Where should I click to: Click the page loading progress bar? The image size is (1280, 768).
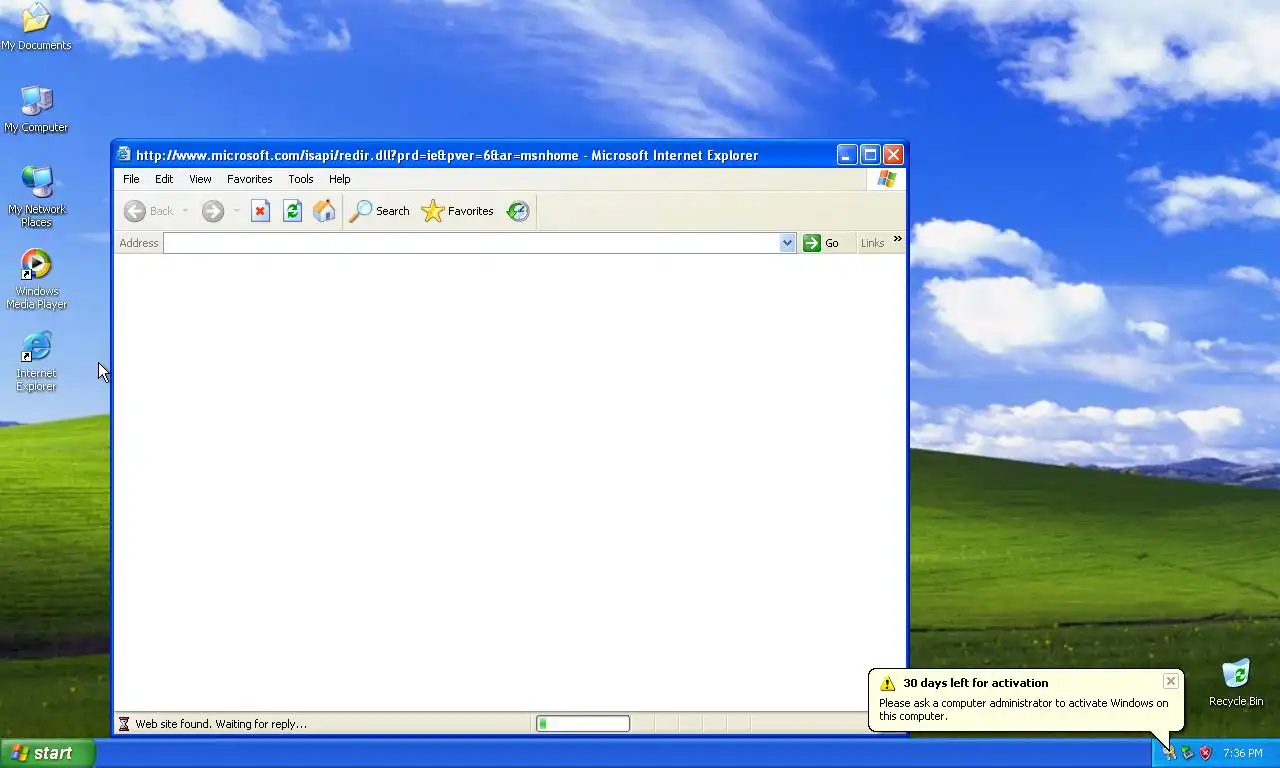pyautogui.click(x=583, y=723)
